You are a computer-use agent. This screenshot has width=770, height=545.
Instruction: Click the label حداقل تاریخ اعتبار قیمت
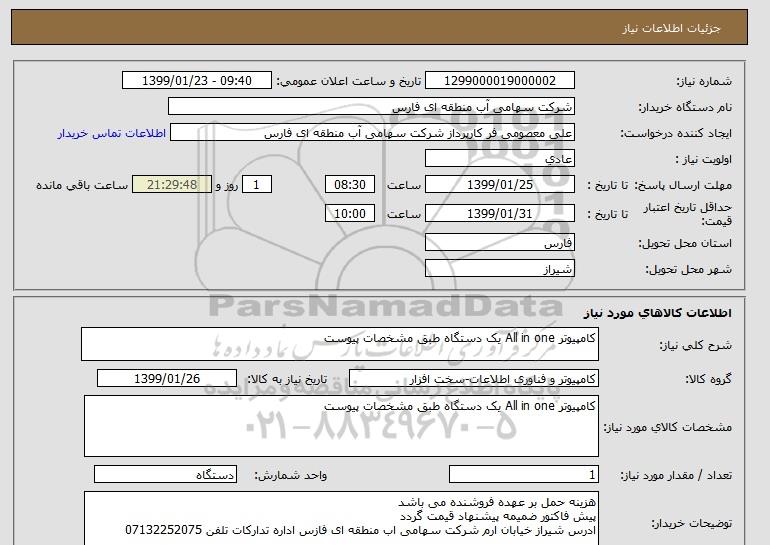688,214
